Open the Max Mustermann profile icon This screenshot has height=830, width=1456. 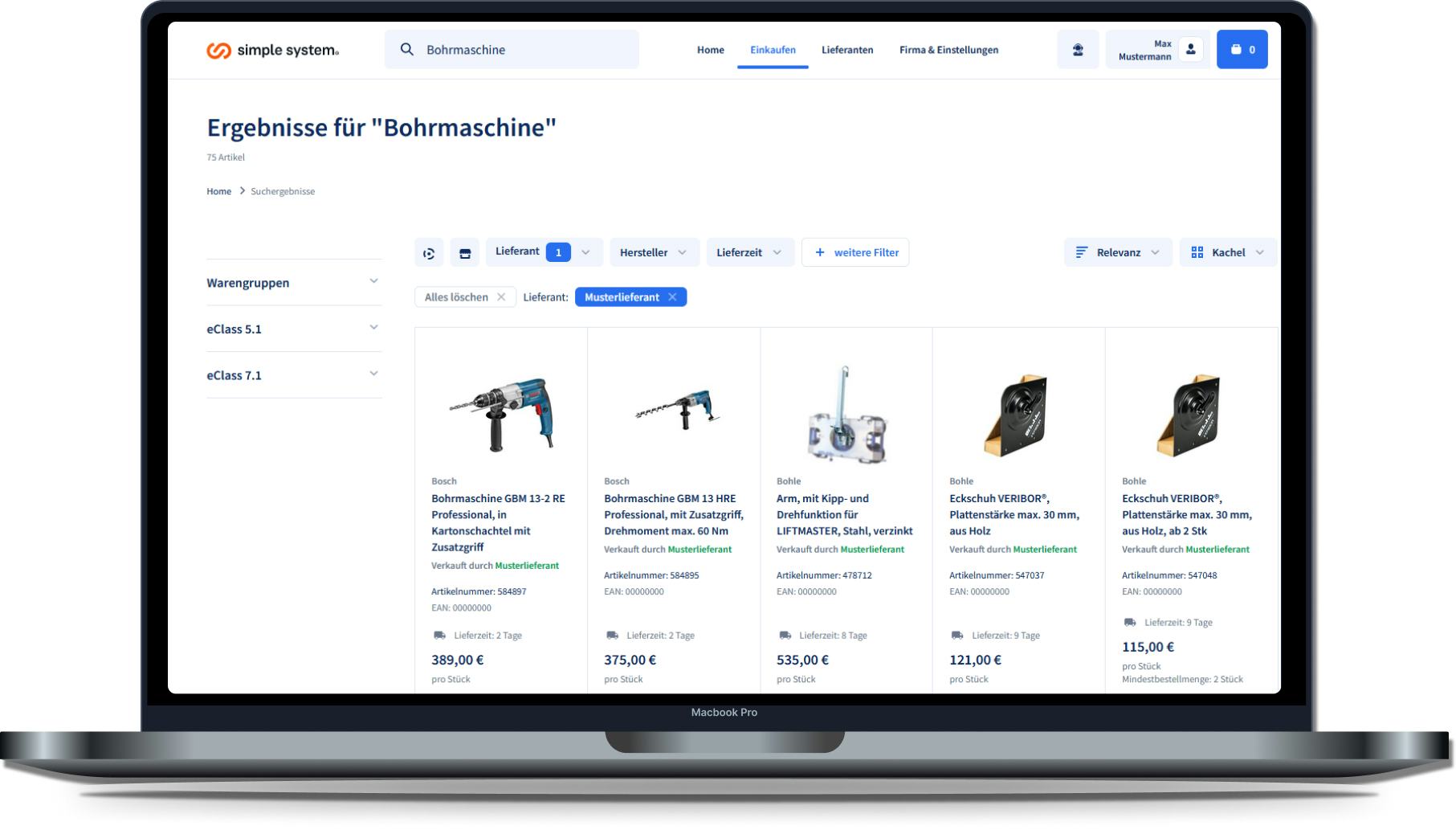[x=1189, y=49]
